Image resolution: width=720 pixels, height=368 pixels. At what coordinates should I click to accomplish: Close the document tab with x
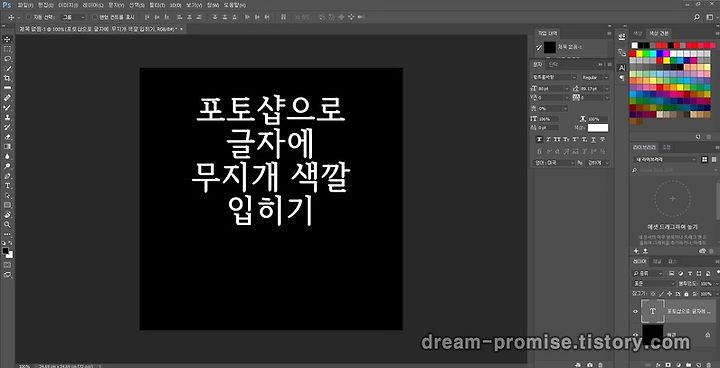[181, 29]
